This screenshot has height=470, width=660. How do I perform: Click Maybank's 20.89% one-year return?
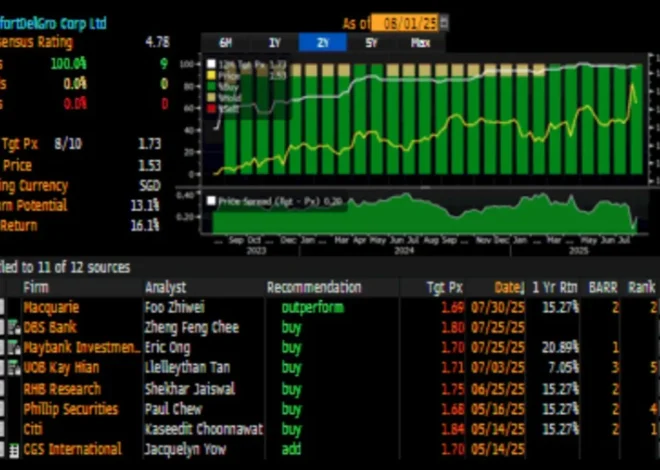[560, 348]
